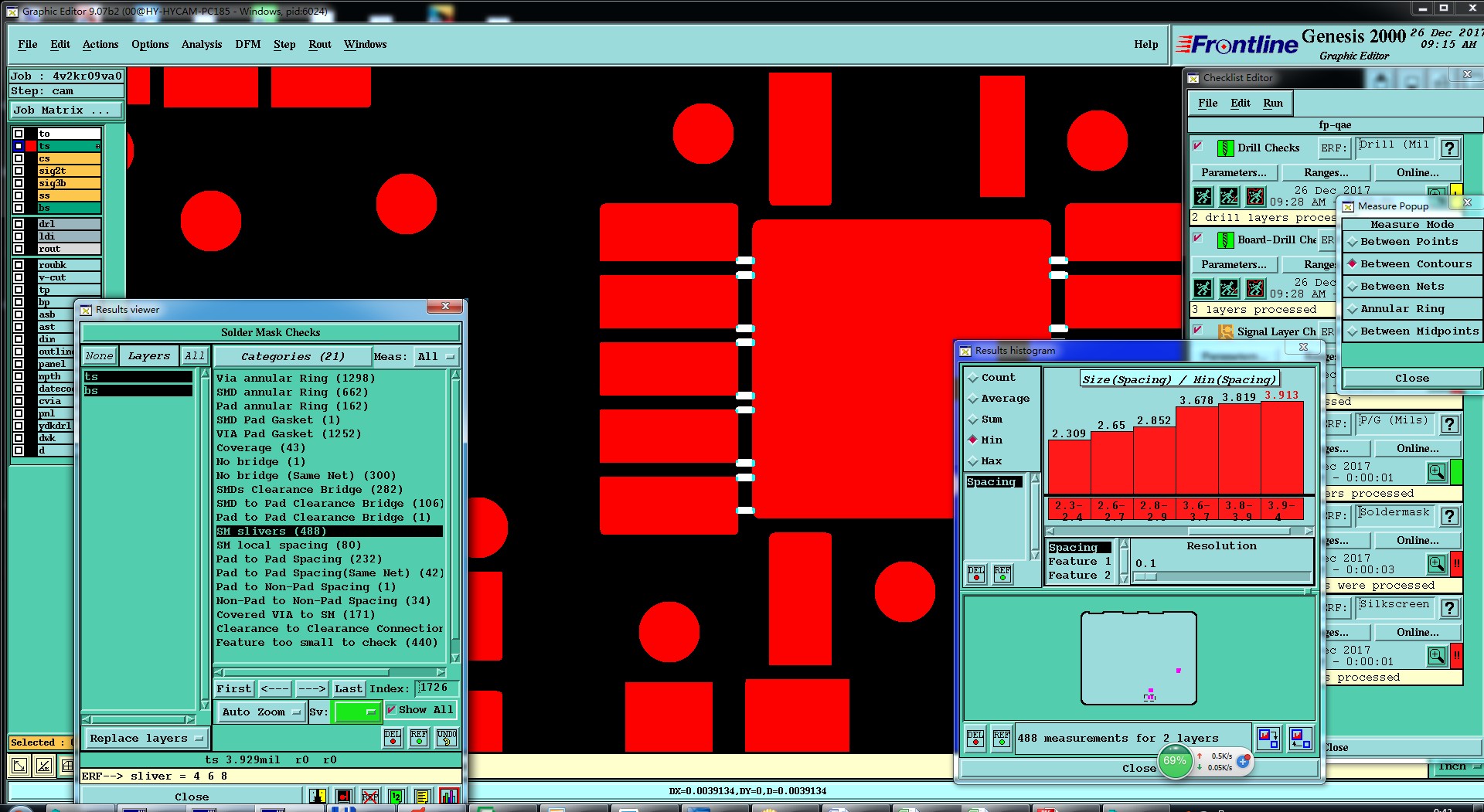Click the zoom-extent icon at bottom left
The width and height of the screenshot is (1484, 812).
click(19, 766)
